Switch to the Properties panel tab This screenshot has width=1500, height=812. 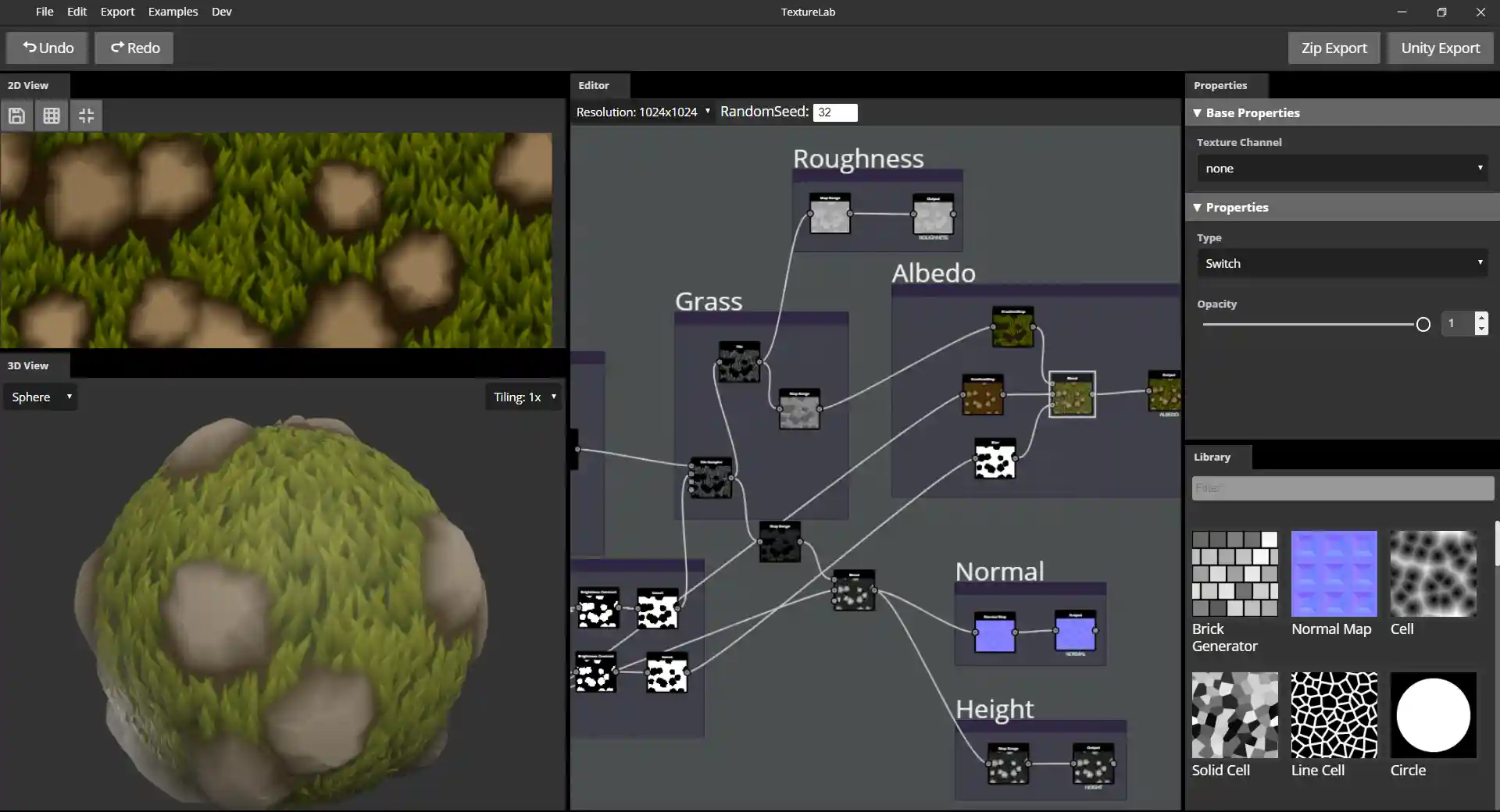pyautogui.click(x=1227, y=85)
